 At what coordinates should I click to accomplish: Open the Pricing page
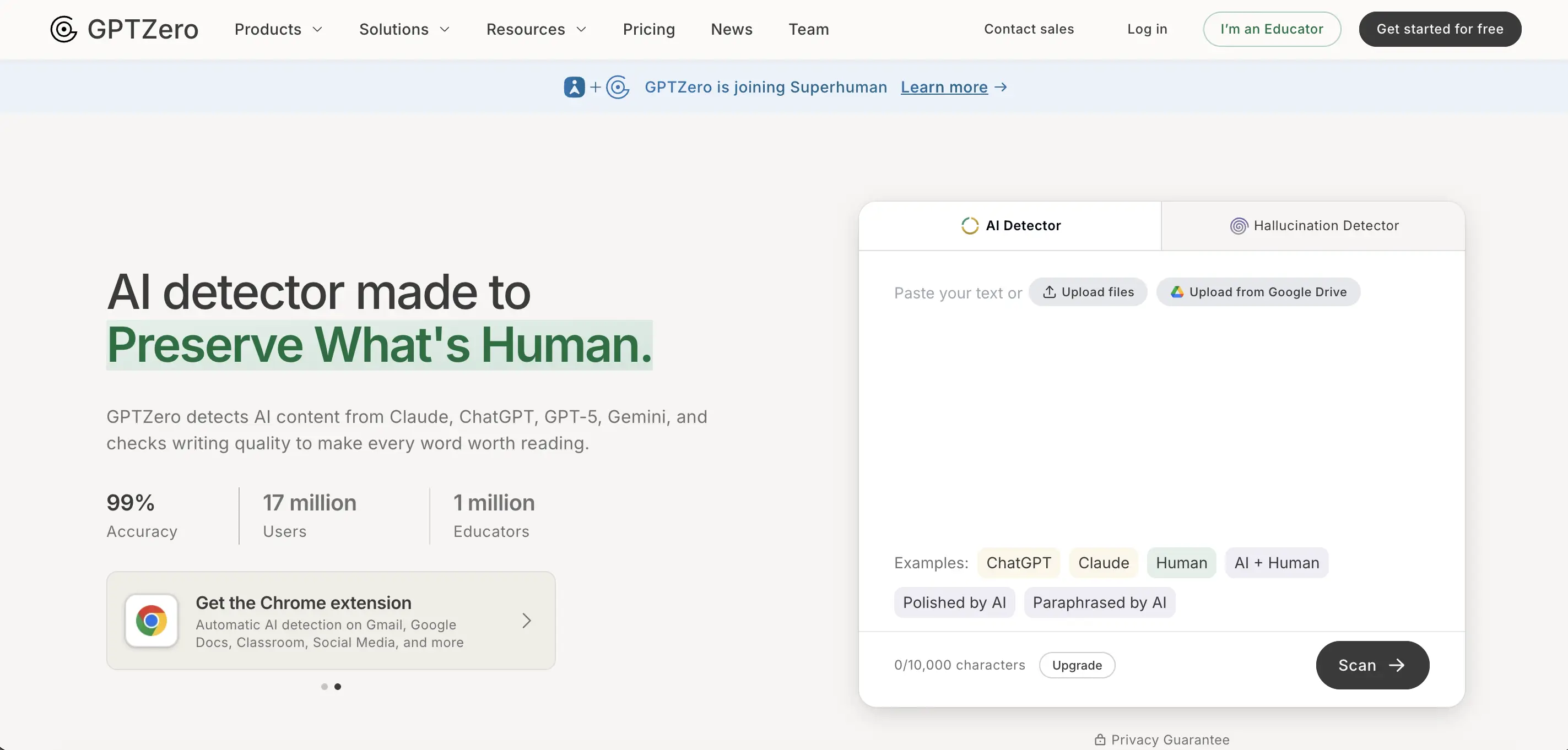coord(649,29)
